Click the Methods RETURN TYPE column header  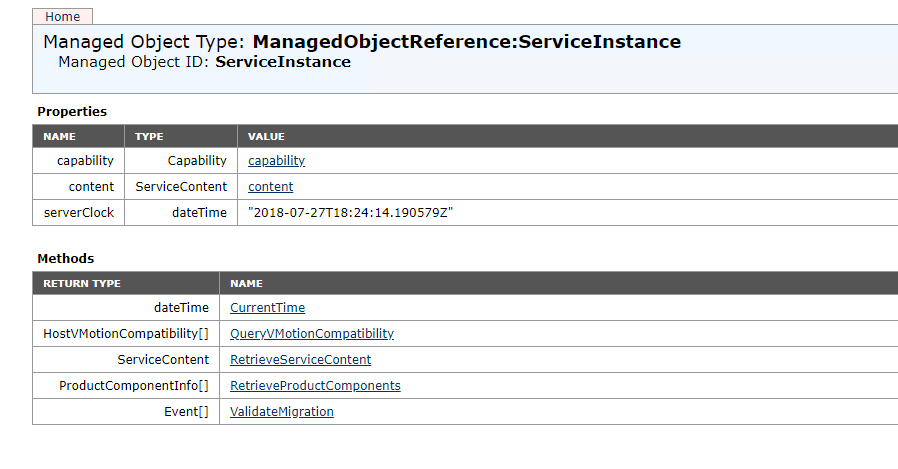(126, 283)
